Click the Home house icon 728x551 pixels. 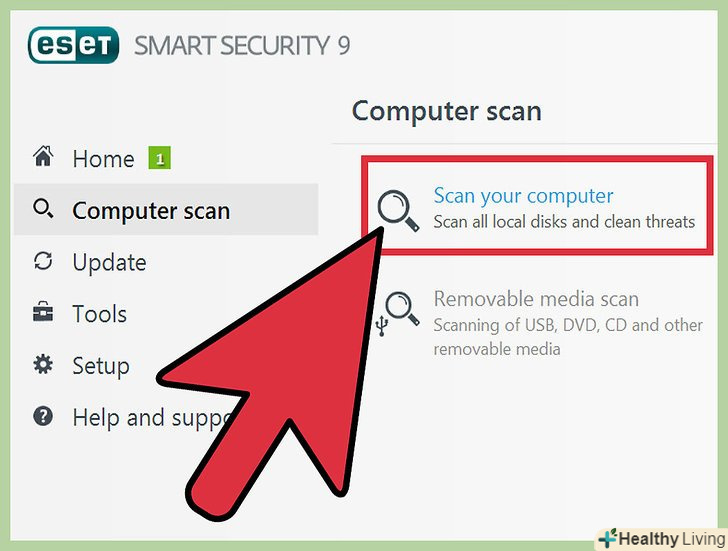pos(43,156)
